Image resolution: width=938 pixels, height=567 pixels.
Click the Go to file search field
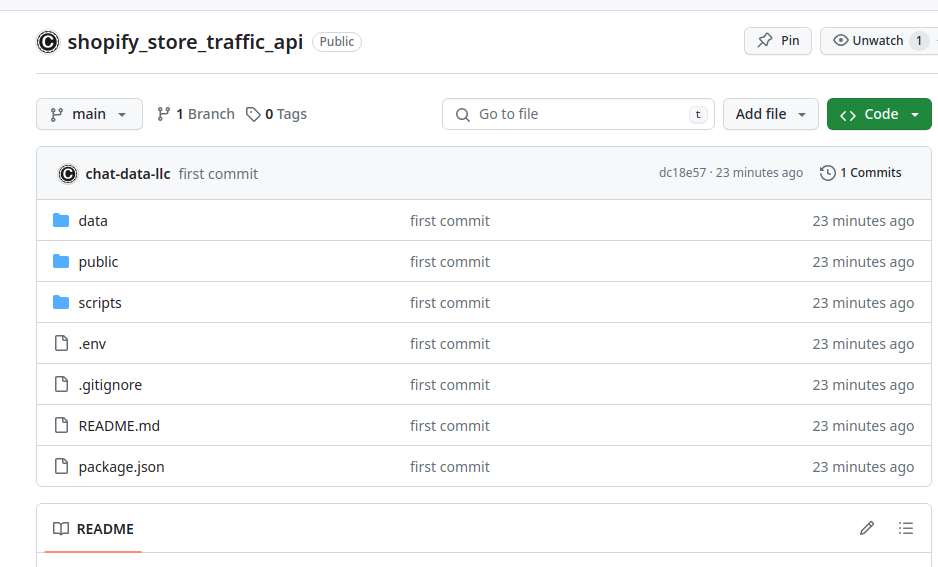click(x=578, y=114)
